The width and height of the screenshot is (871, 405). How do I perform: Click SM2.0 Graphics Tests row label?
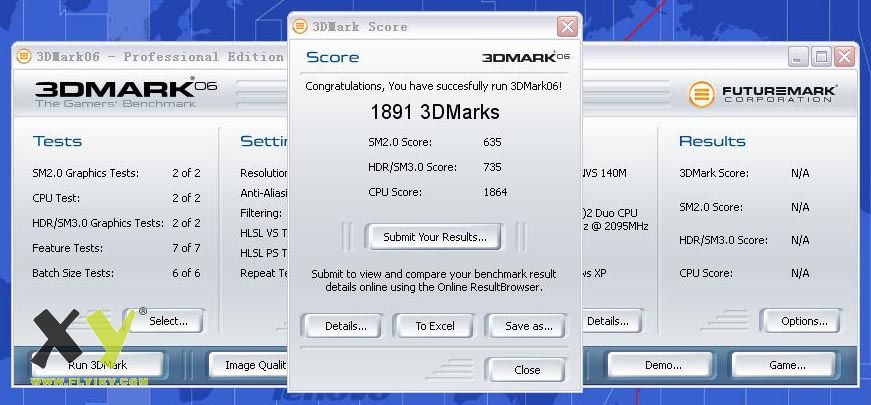[x=86, y=173]
